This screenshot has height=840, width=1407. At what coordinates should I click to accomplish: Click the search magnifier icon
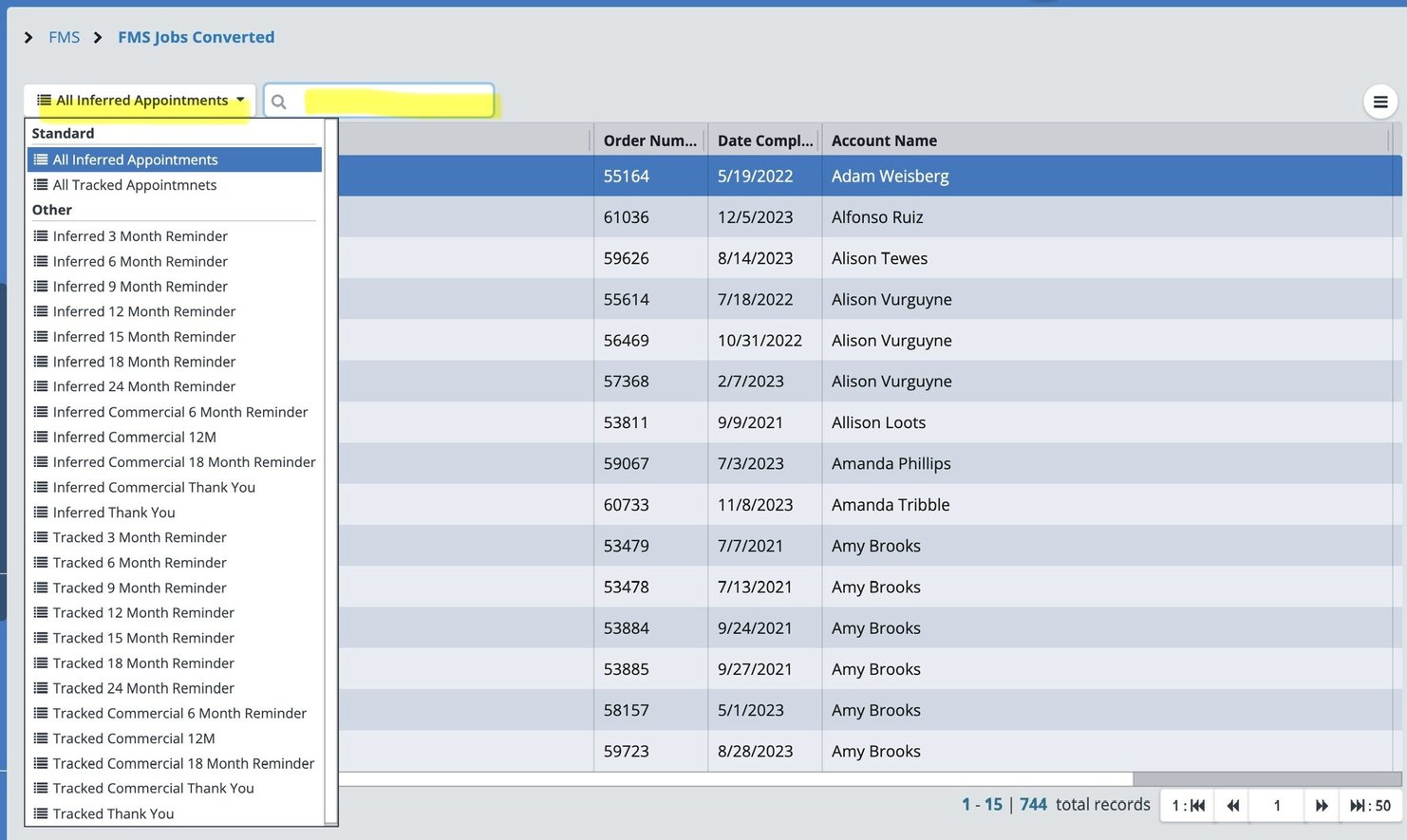click(x=279, y=102)
